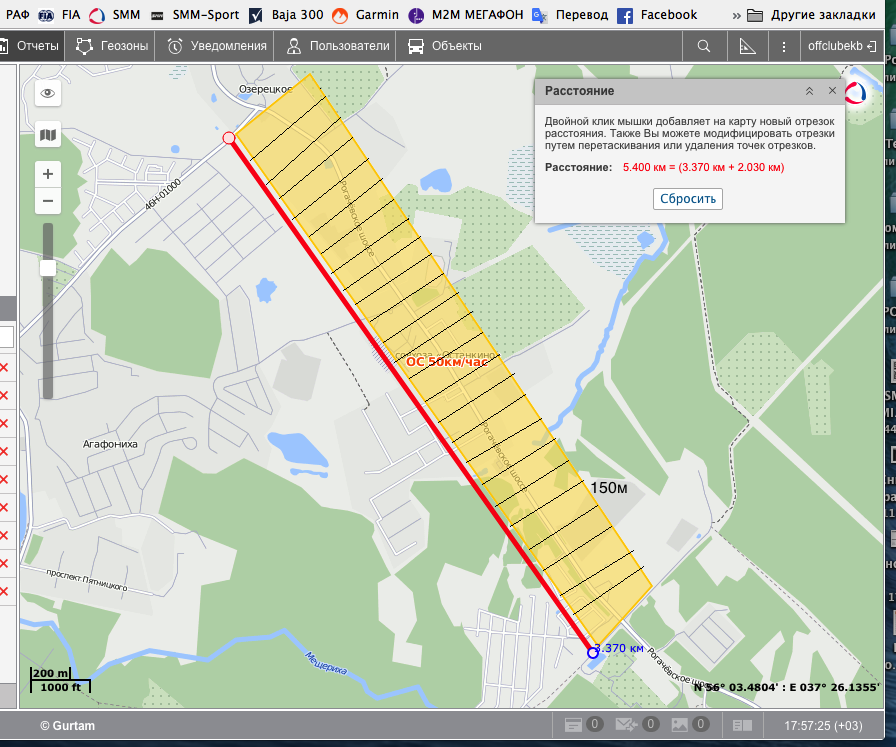Close the Расстояние distance panel
This screenshot has width=896, height=747.
(x=832, y=91)
